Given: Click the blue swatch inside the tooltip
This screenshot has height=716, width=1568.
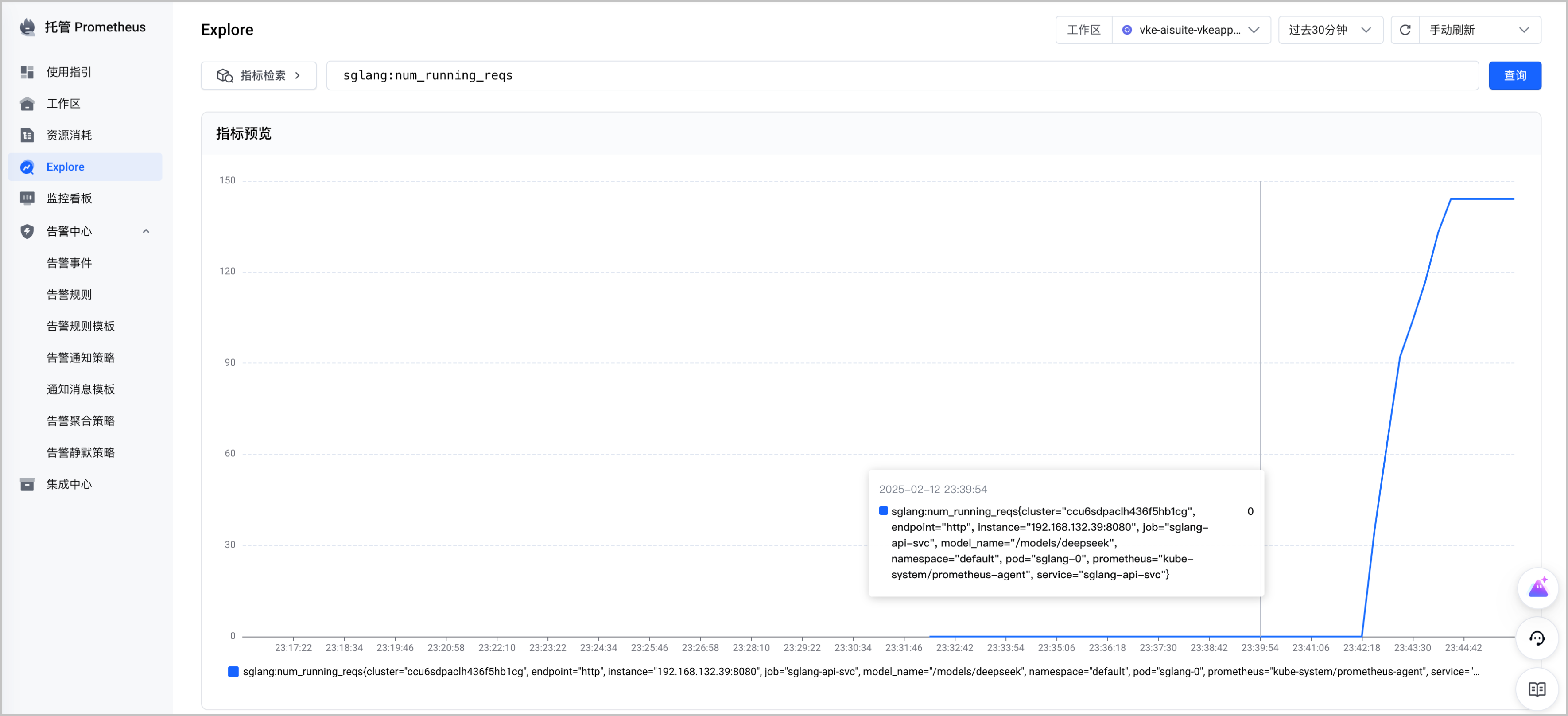Looking at the screenshot, I should 883,511.
